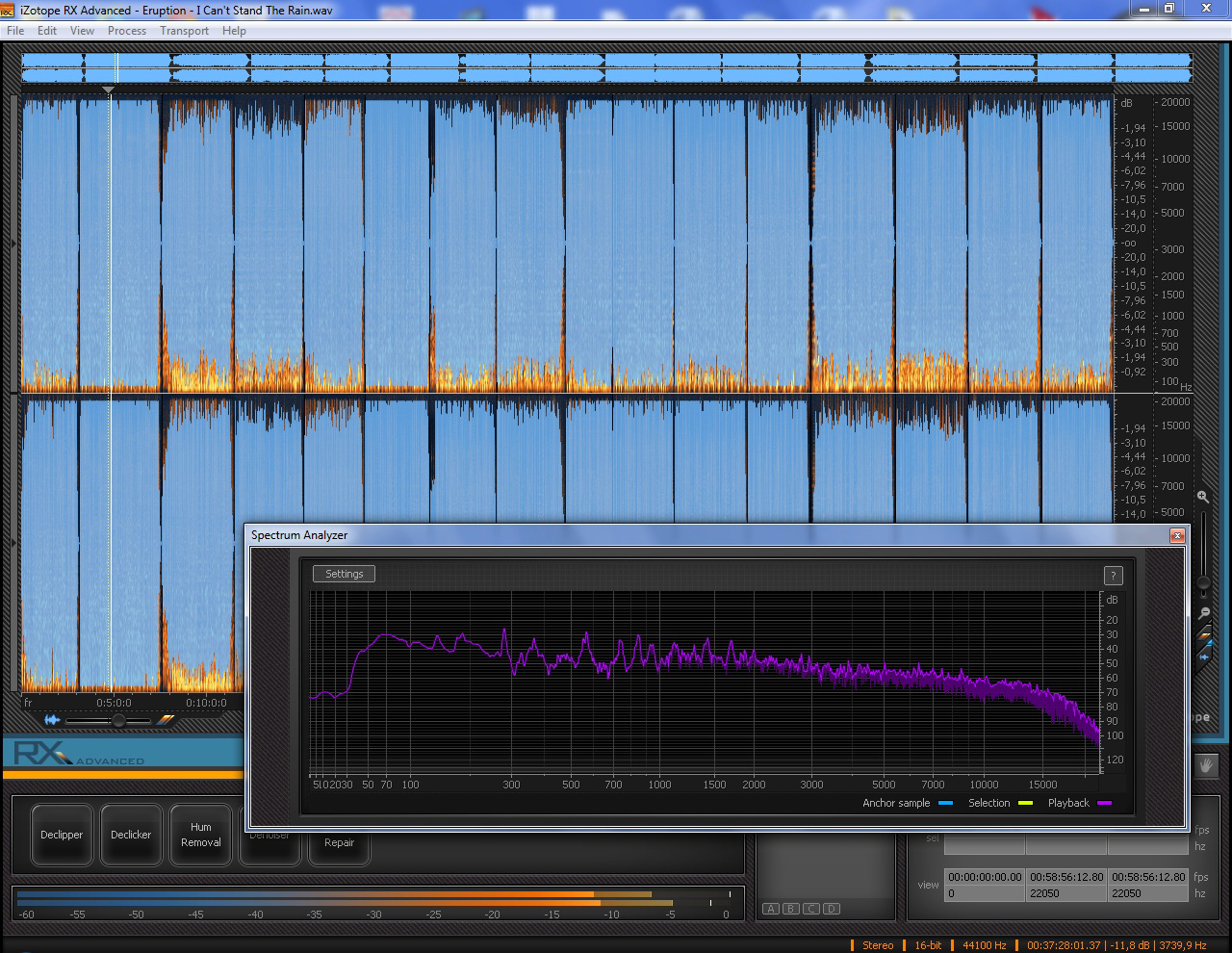The width and height of the screenshot is (1232, 953).
Task: Adjust the waveform/spectrogram blend slider knob
Action: tap(118, 720)
